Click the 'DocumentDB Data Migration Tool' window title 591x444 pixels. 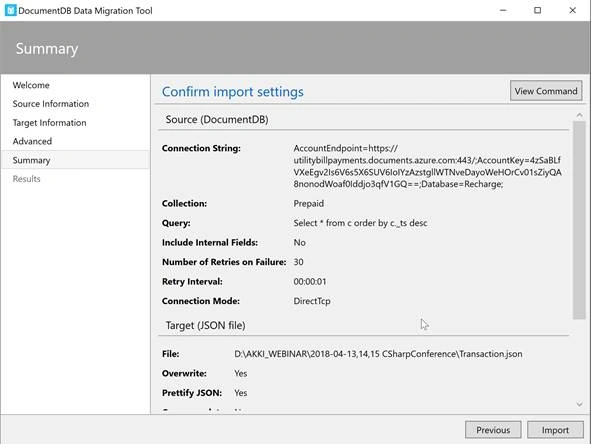85,11
